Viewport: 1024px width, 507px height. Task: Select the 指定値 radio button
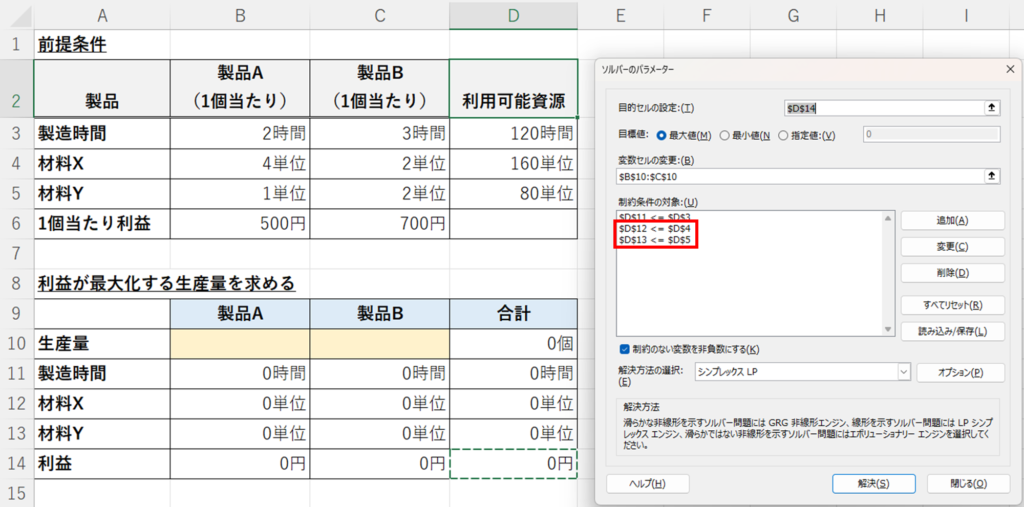[783, 134]
